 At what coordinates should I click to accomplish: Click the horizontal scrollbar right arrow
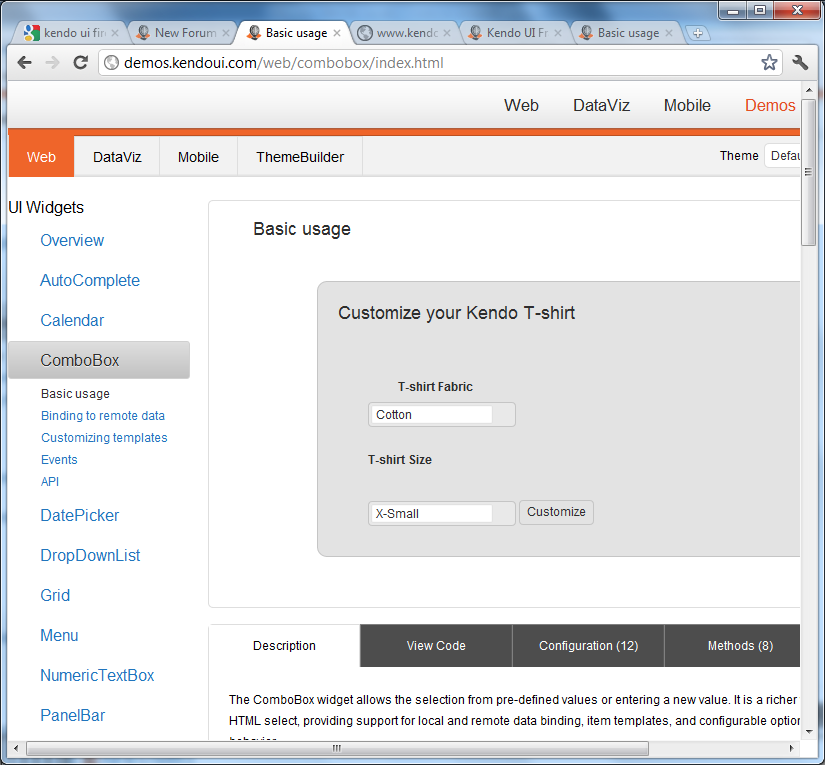click(791, 748)
